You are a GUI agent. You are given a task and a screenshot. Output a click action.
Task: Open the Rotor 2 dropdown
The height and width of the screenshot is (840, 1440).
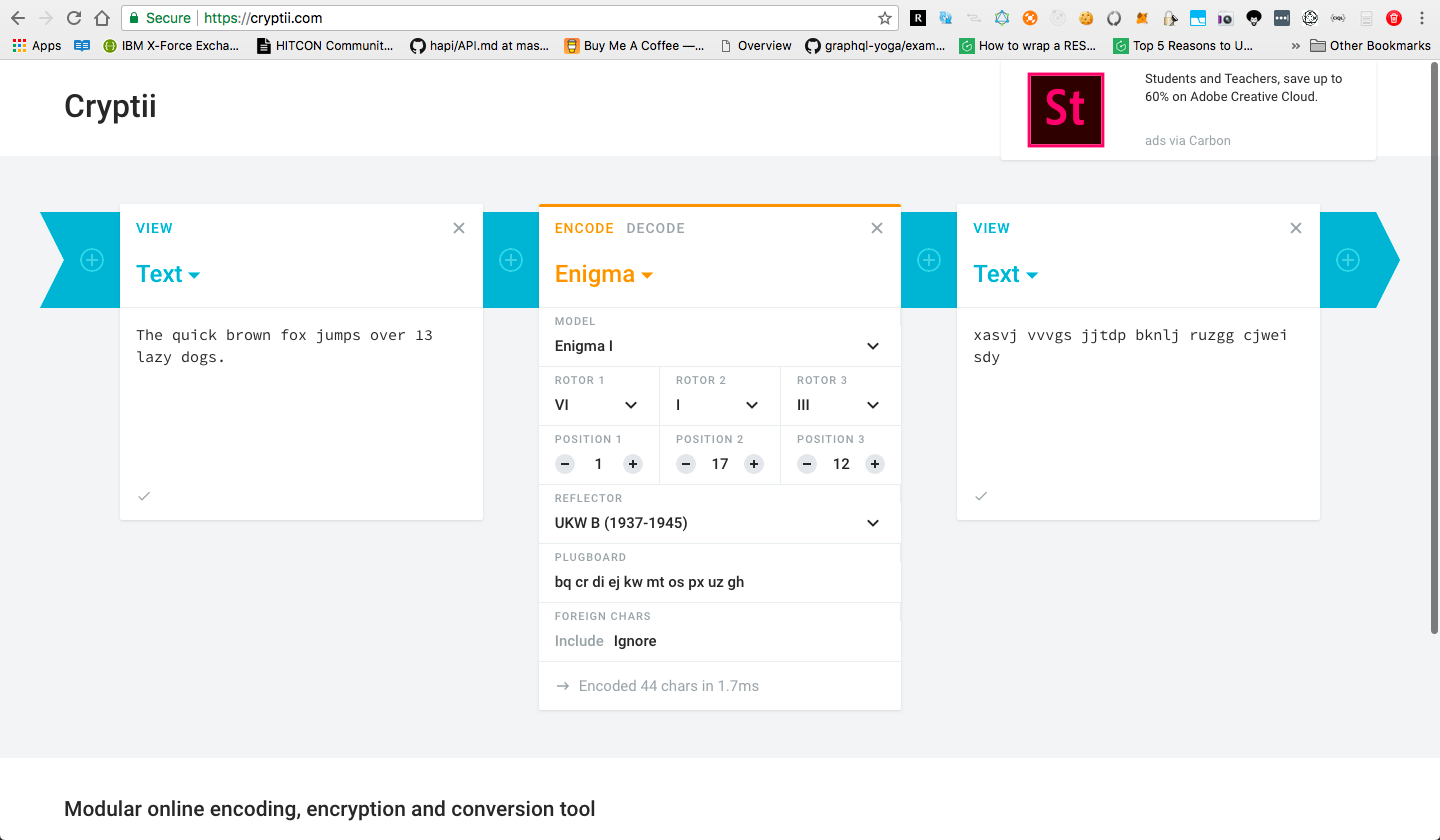pos(719,405)
